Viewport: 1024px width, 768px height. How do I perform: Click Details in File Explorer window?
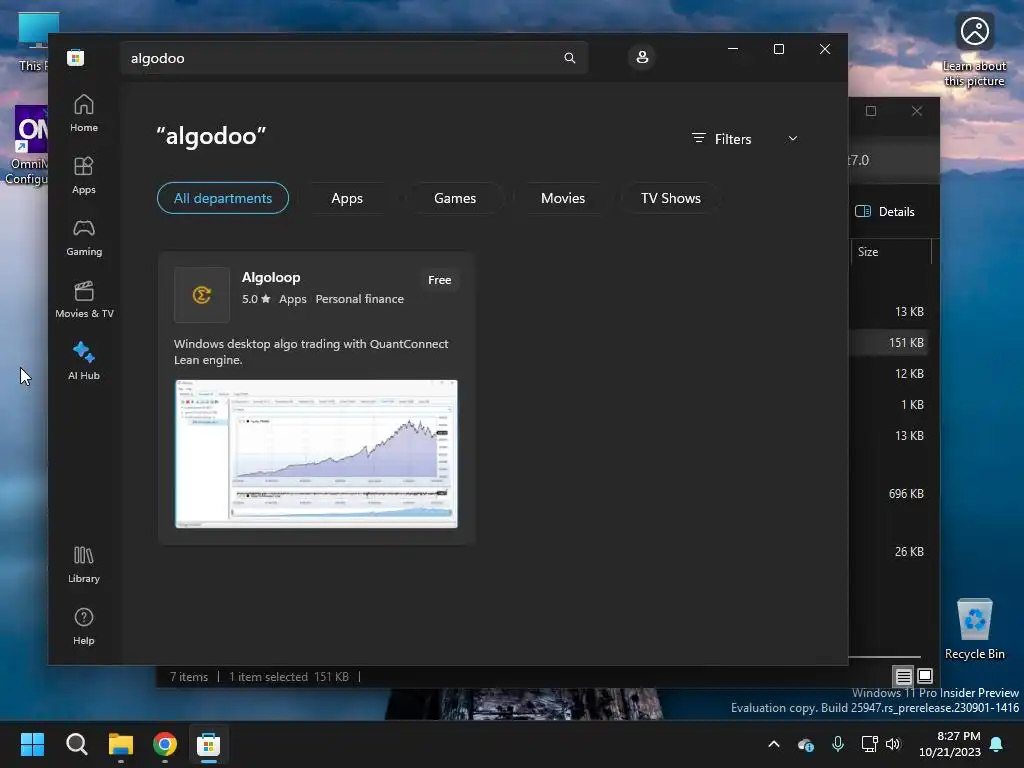pyautogui.click(x=886, y=211)
